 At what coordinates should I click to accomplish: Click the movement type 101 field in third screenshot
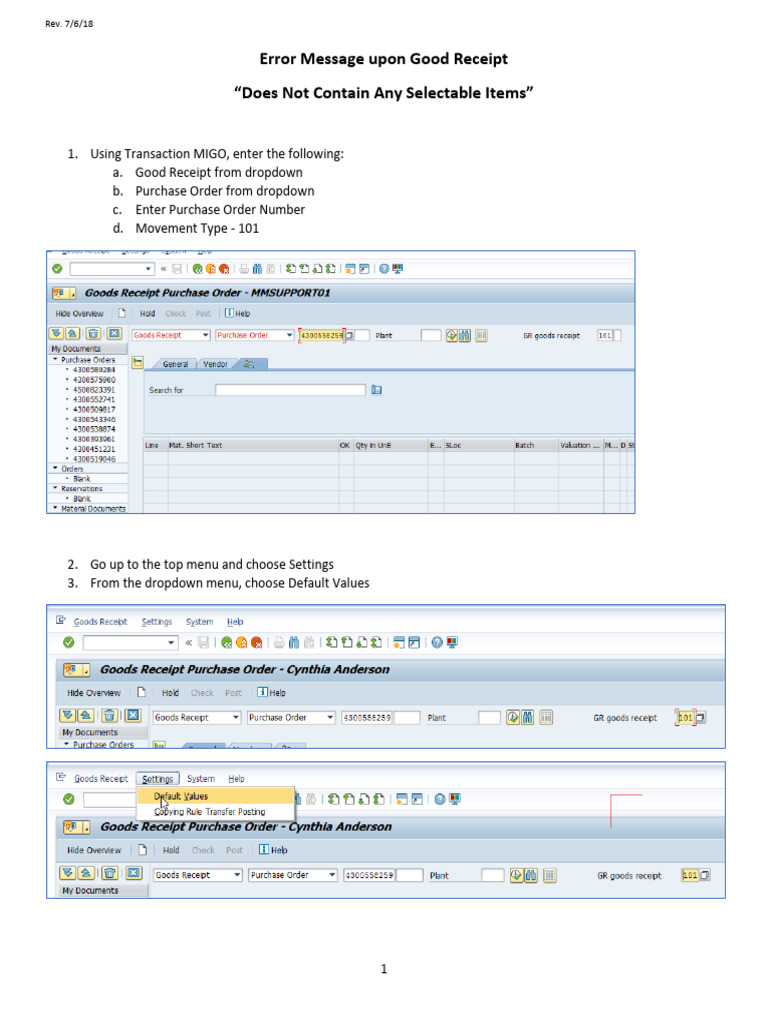click(690, 875)
